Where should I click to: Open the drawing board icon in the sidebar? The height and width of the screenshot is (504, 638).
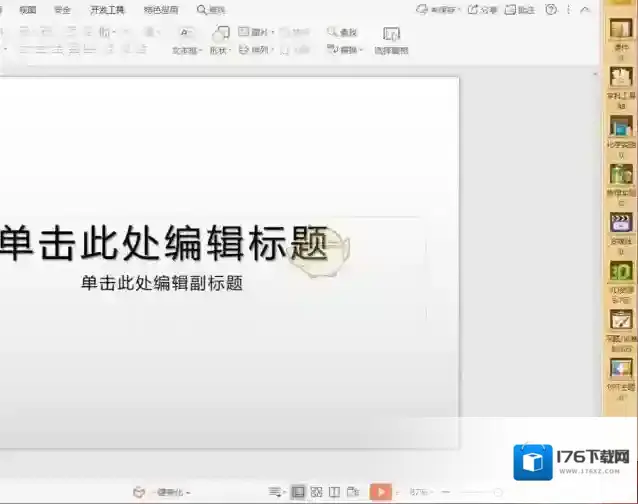[x=621, y=319]
